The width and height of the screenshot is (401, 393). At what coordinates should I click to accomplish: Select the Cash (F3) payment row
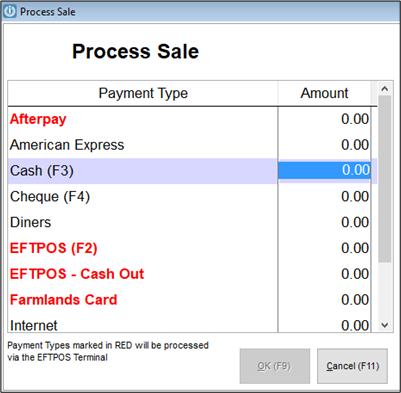(193, 171)
